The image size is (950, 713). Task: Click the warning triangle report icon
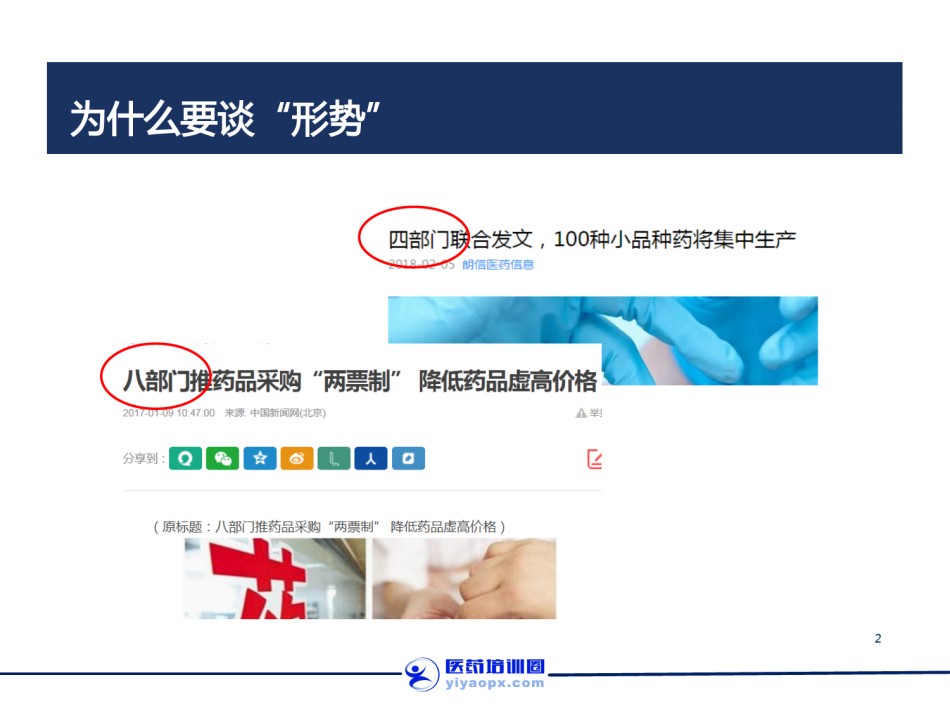pyautogui.click(x=581, y=413)
